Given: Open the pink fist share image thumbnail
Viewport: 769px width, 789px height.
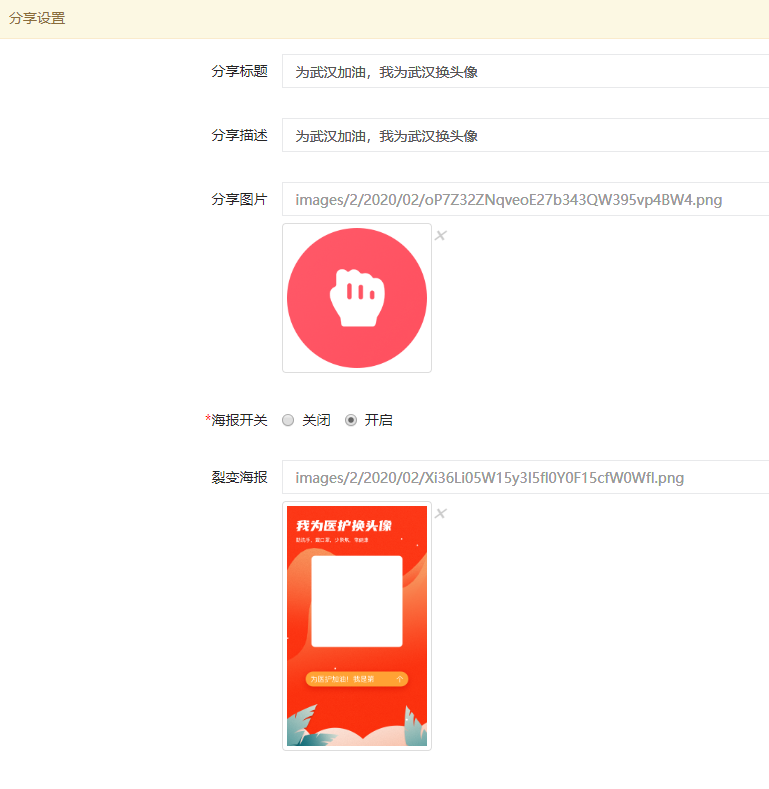Looking at the screenshot, I should click(357, 298).
